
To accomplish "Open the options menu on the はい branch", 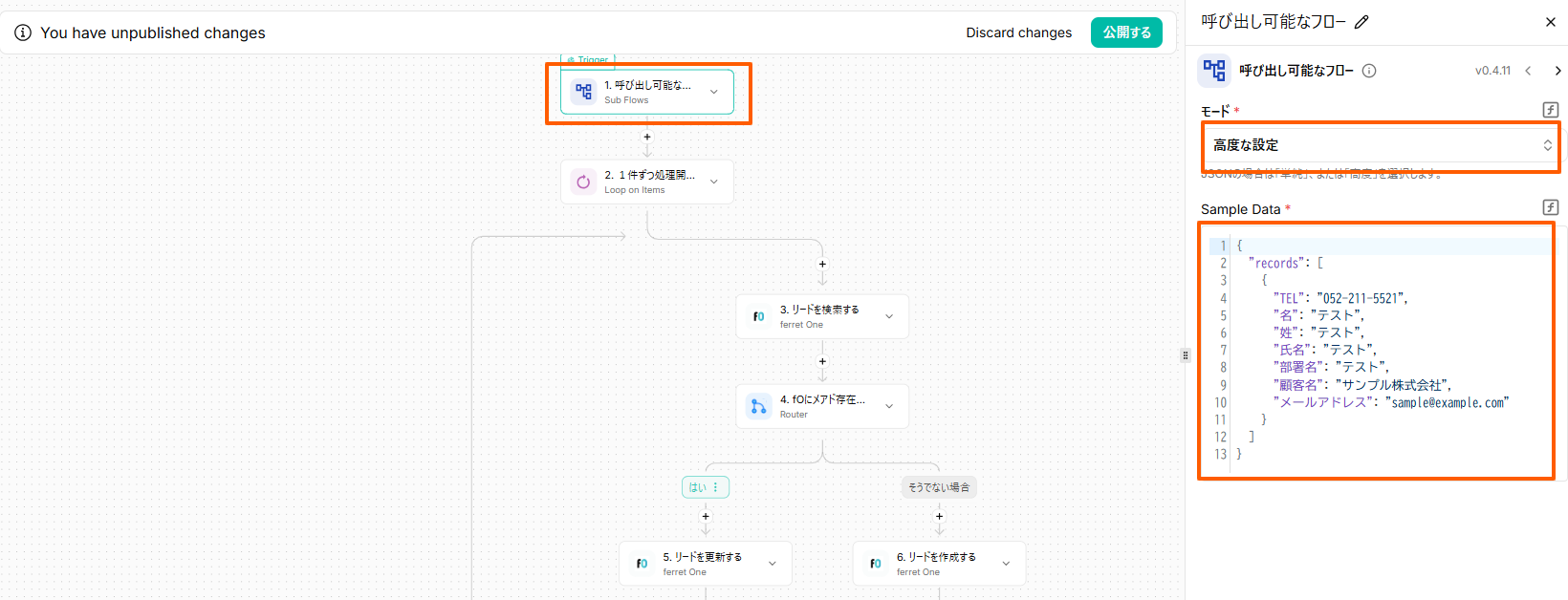I will pos(715,487).
